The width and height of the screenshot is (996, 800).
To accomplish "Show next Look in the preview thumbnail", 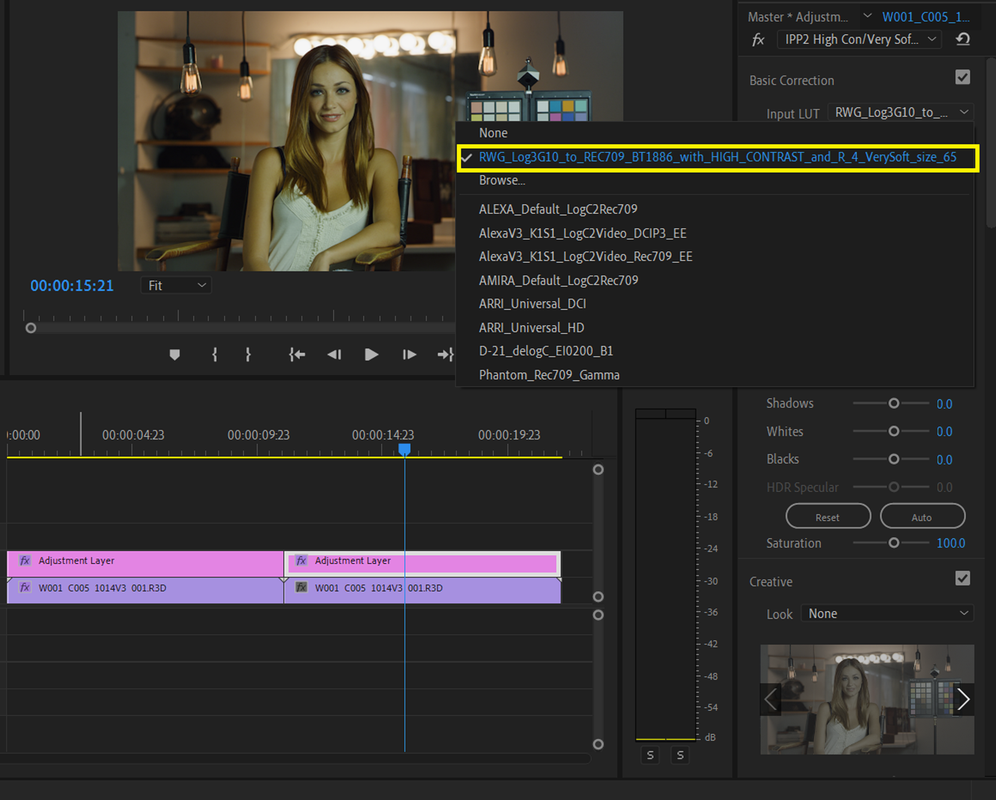I will coord(964,700).
